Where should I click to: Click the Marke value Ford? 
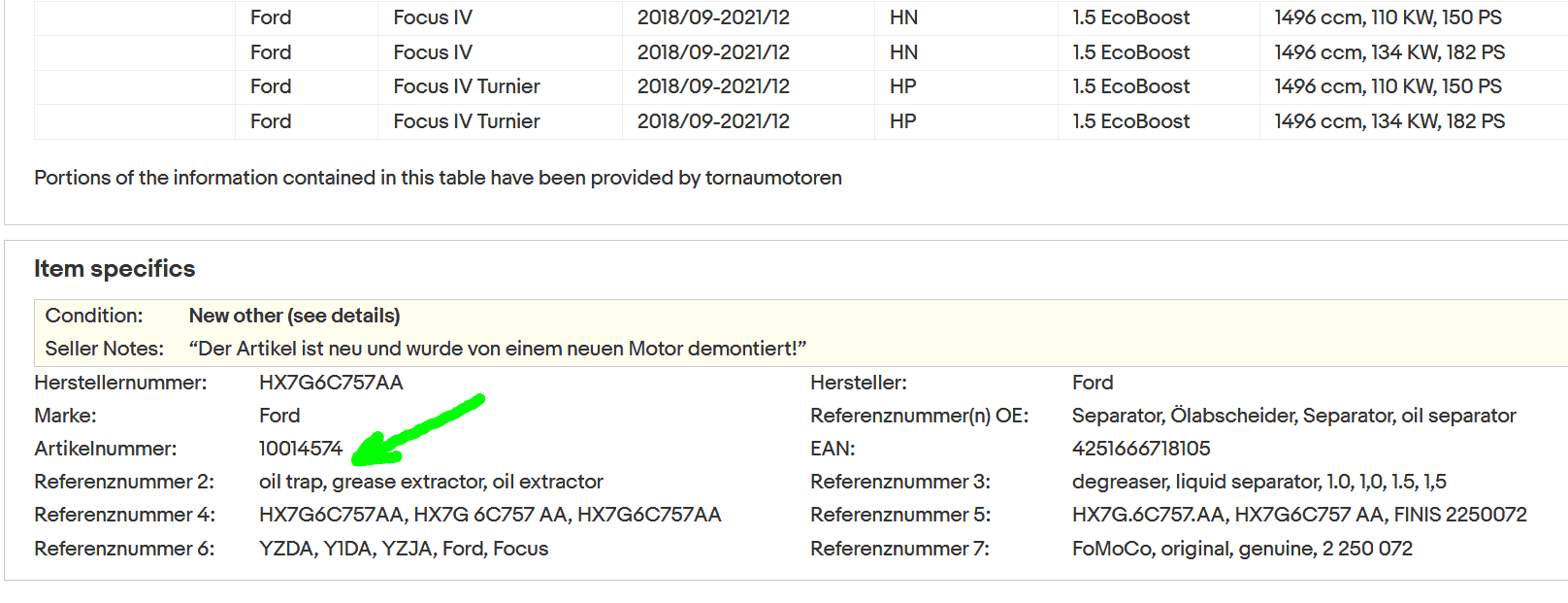pos(278,416)
